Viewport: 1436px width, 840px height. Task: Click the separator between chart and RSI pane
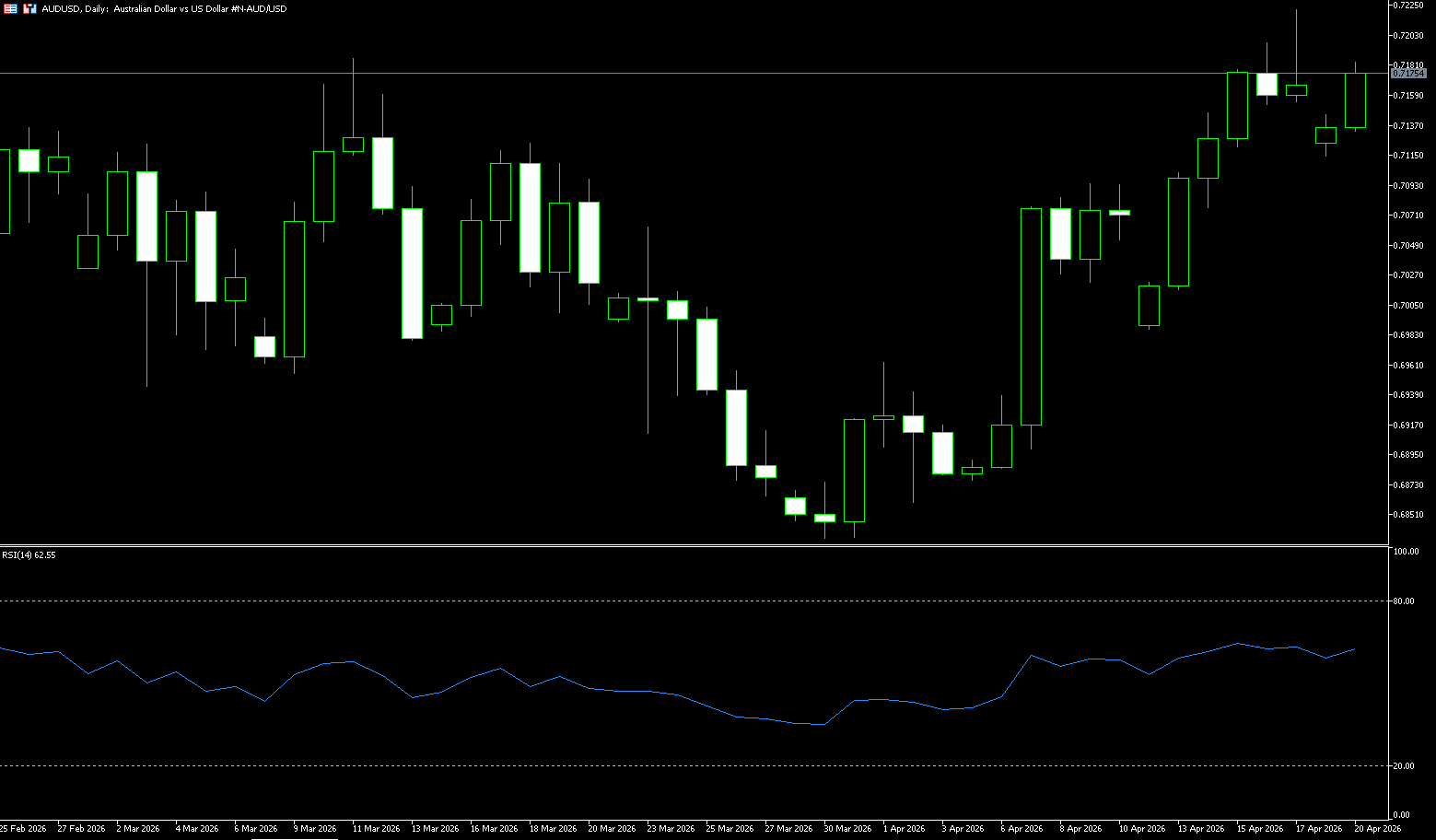click(691, 546)
